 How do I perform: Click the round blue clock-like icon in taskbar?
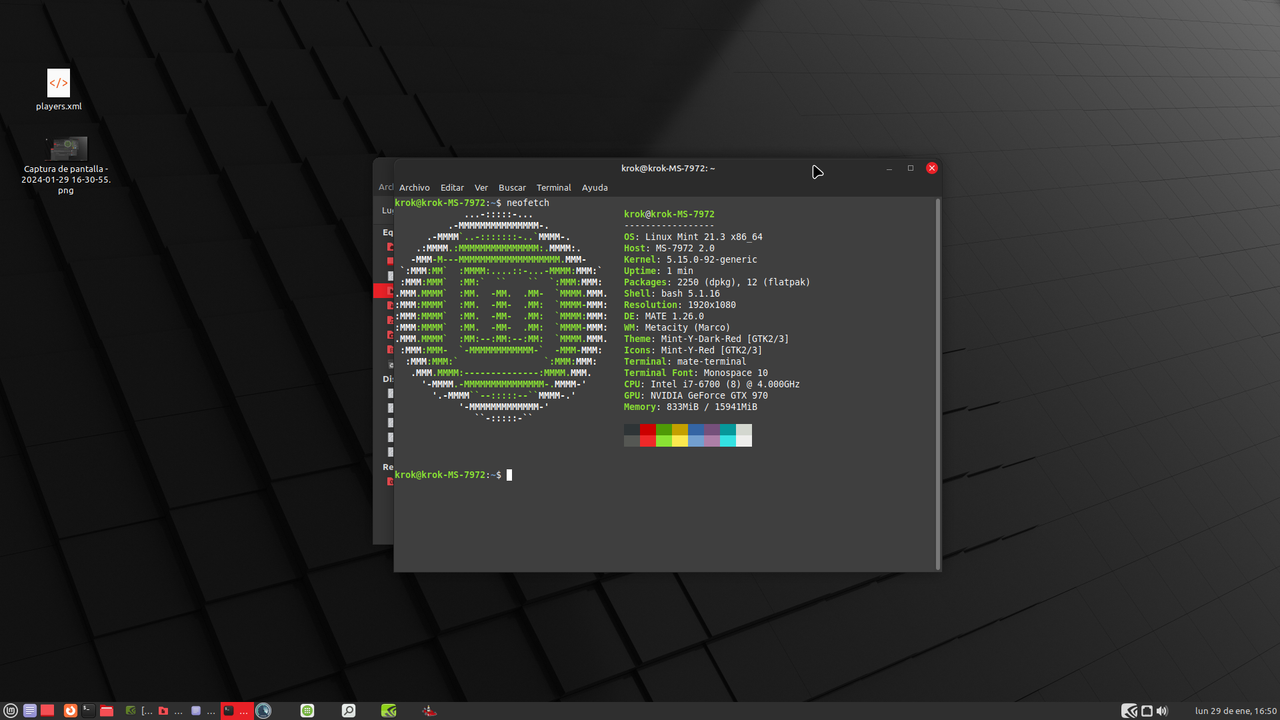click(263, 711)
